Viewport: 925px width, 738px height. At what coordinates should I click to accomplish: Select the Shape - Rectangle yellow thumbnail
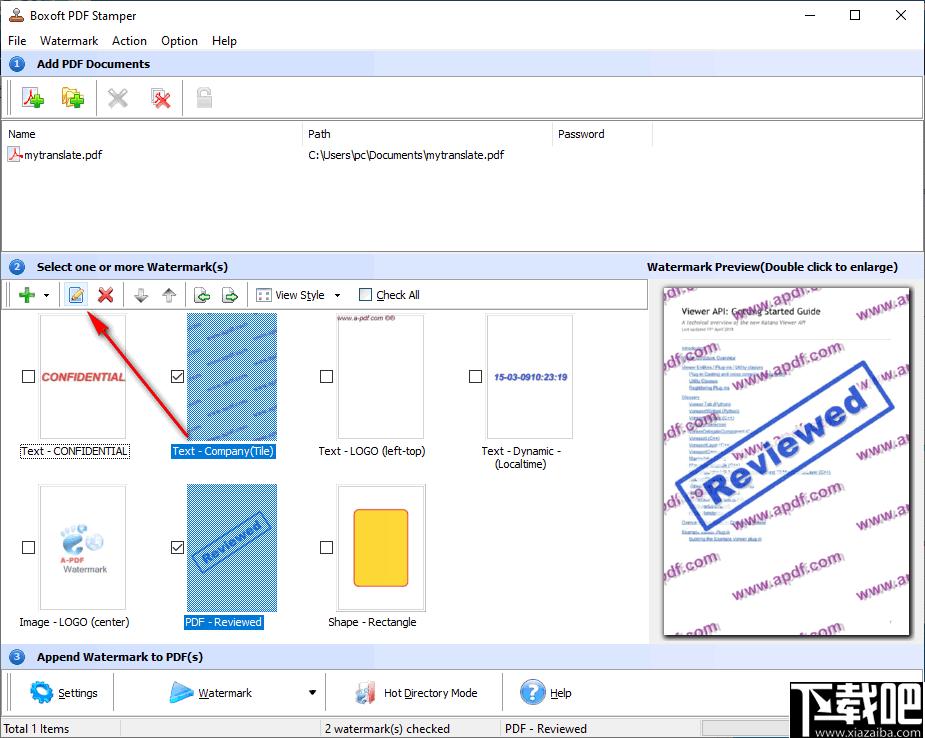click(x=381, y=547)
